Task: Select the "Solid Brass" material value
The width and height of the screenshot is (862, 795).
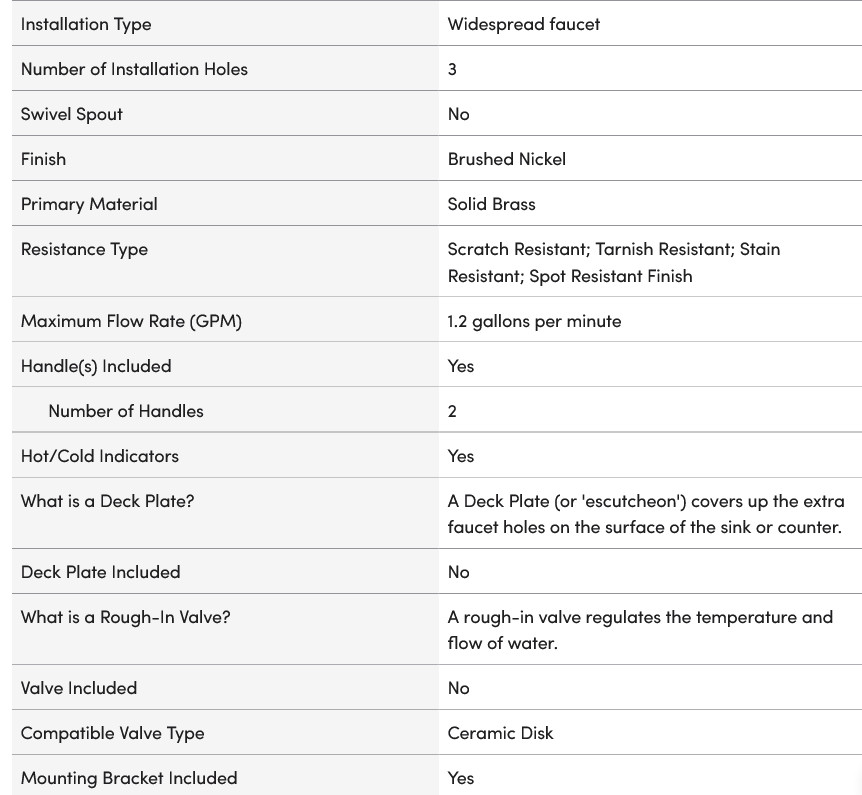Action: (x=491, y=204)
